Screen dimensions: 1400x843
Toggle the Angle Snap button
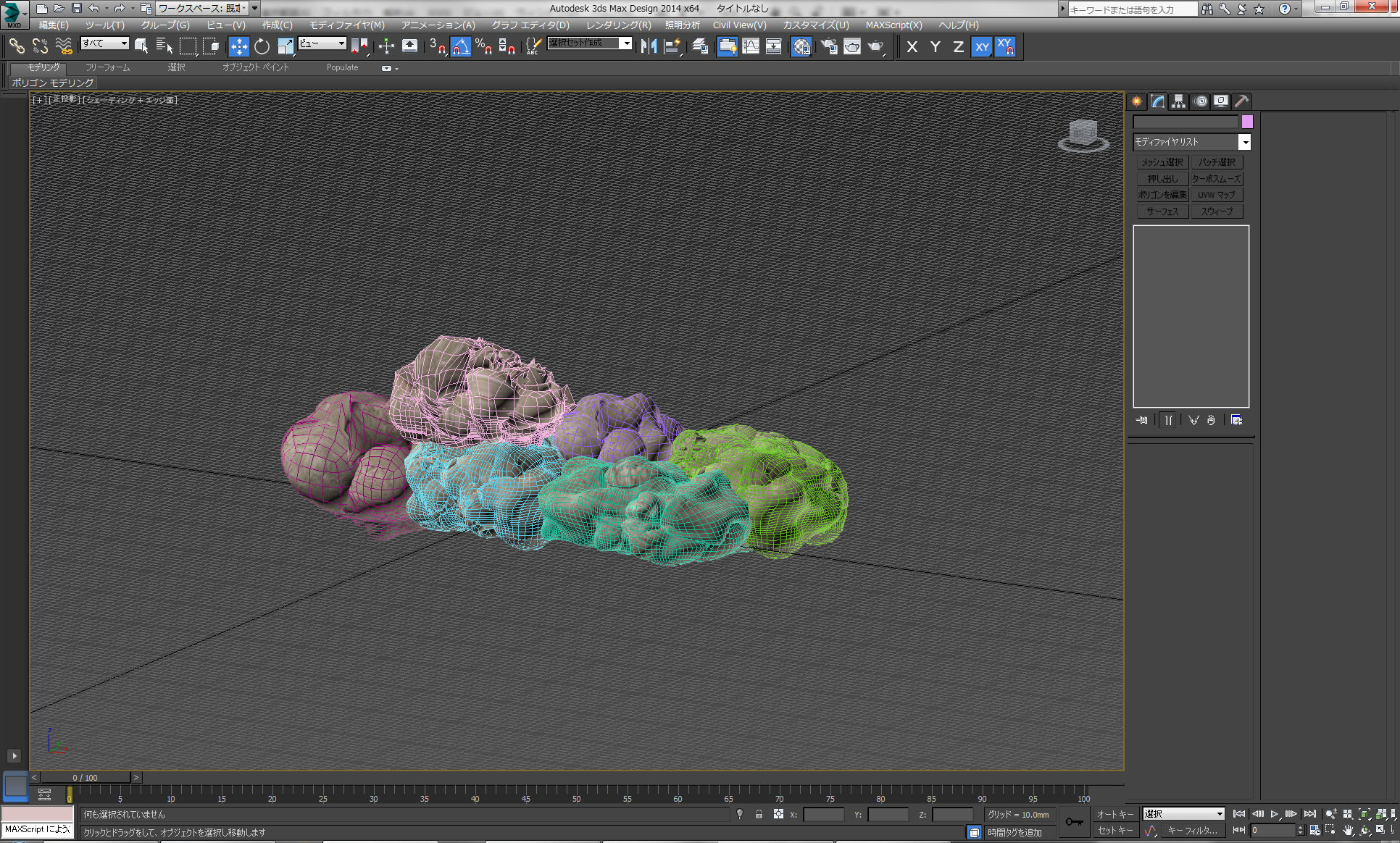click(x=461, y=47)
